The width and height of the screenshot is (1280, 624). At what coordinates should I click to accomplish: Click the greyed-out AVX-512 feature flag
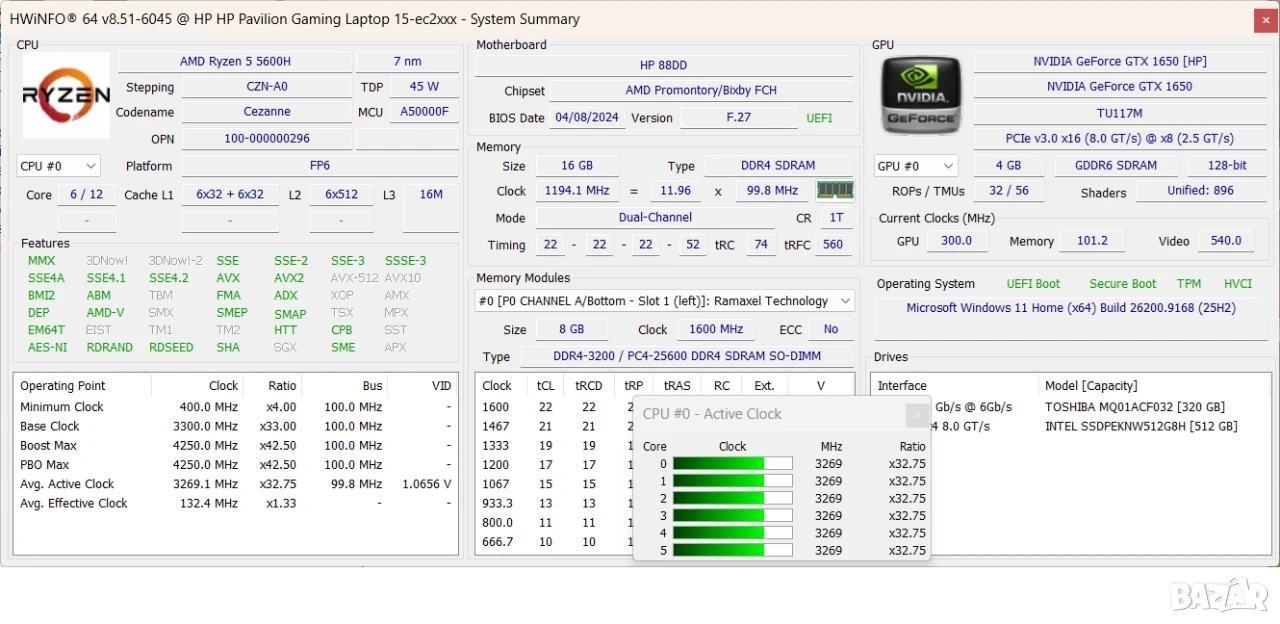[x=354, y=278]
